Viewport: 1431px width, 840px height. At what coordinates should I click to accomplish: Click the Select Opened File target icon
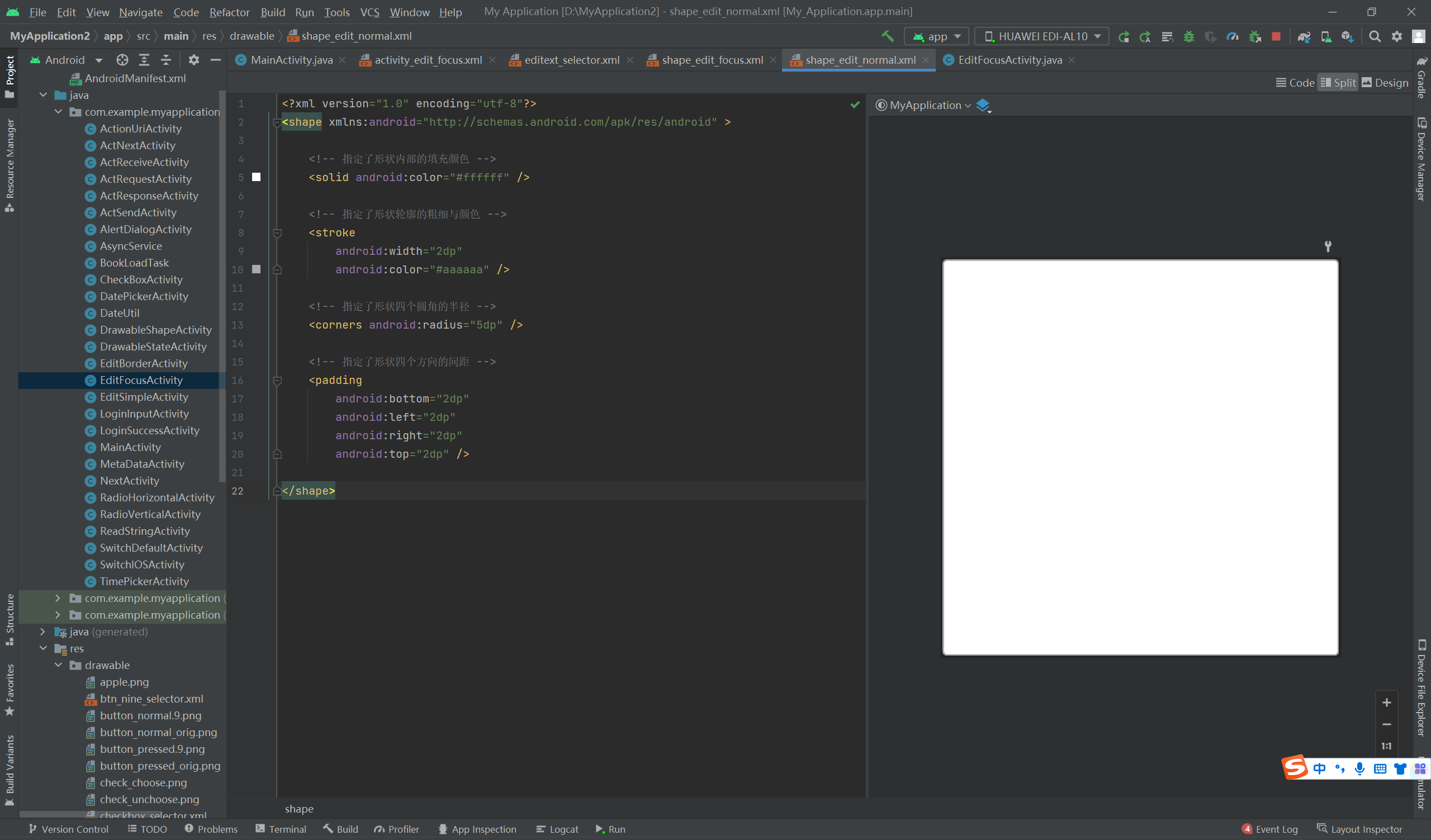click(122, 60)
